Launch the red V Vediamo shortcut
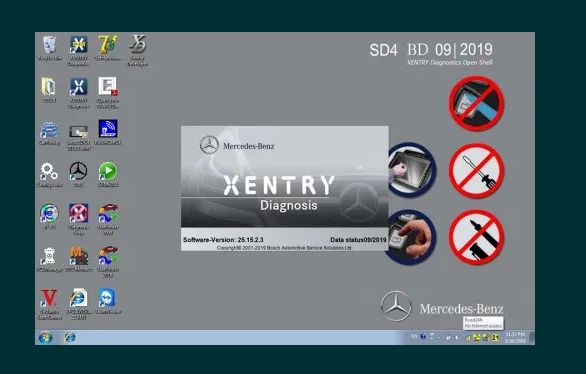The width and height of the screenshot is (586, 374). click(x=49, y=304)
